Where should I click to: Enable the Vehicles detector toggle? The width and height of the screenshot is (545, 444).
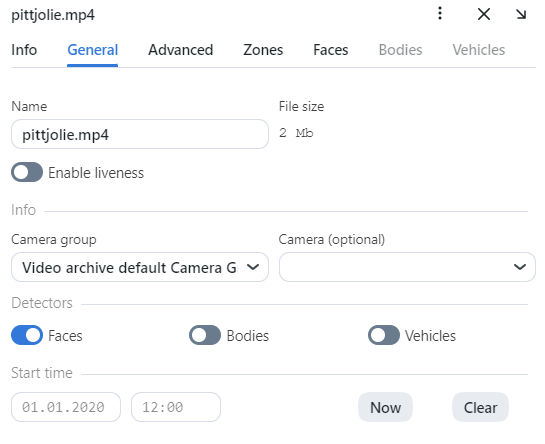[384, 335]
